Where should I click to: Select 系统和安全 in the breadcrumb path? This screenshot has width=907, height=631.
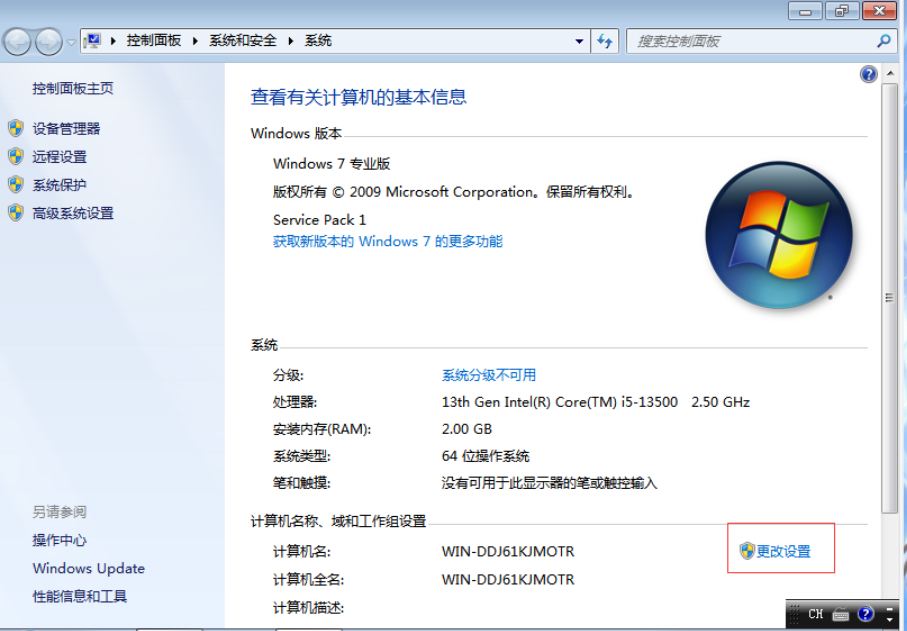(243, 41)
